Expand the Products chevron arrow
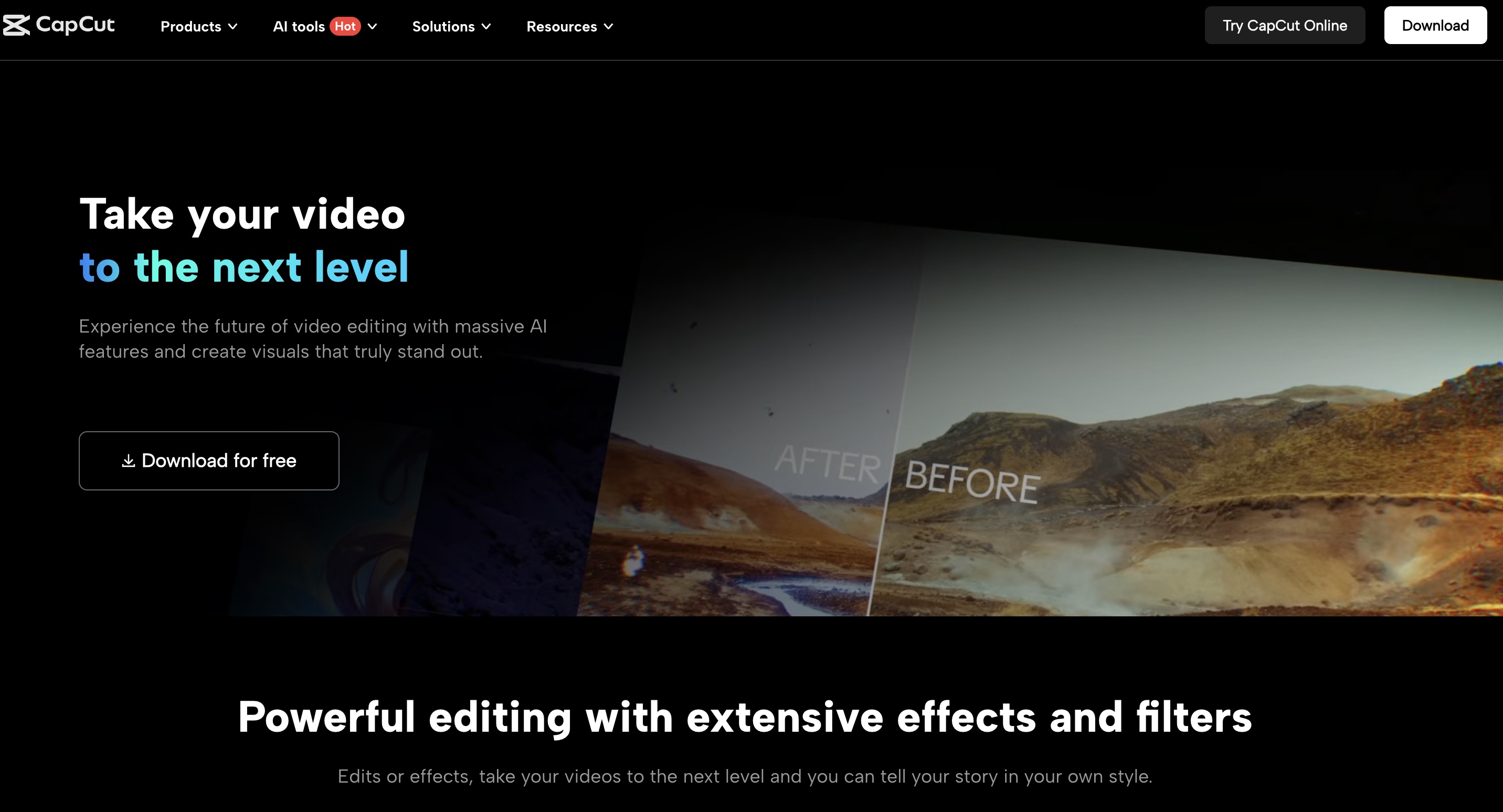Screen dimensions: 1503x812 tap(233, 26)
